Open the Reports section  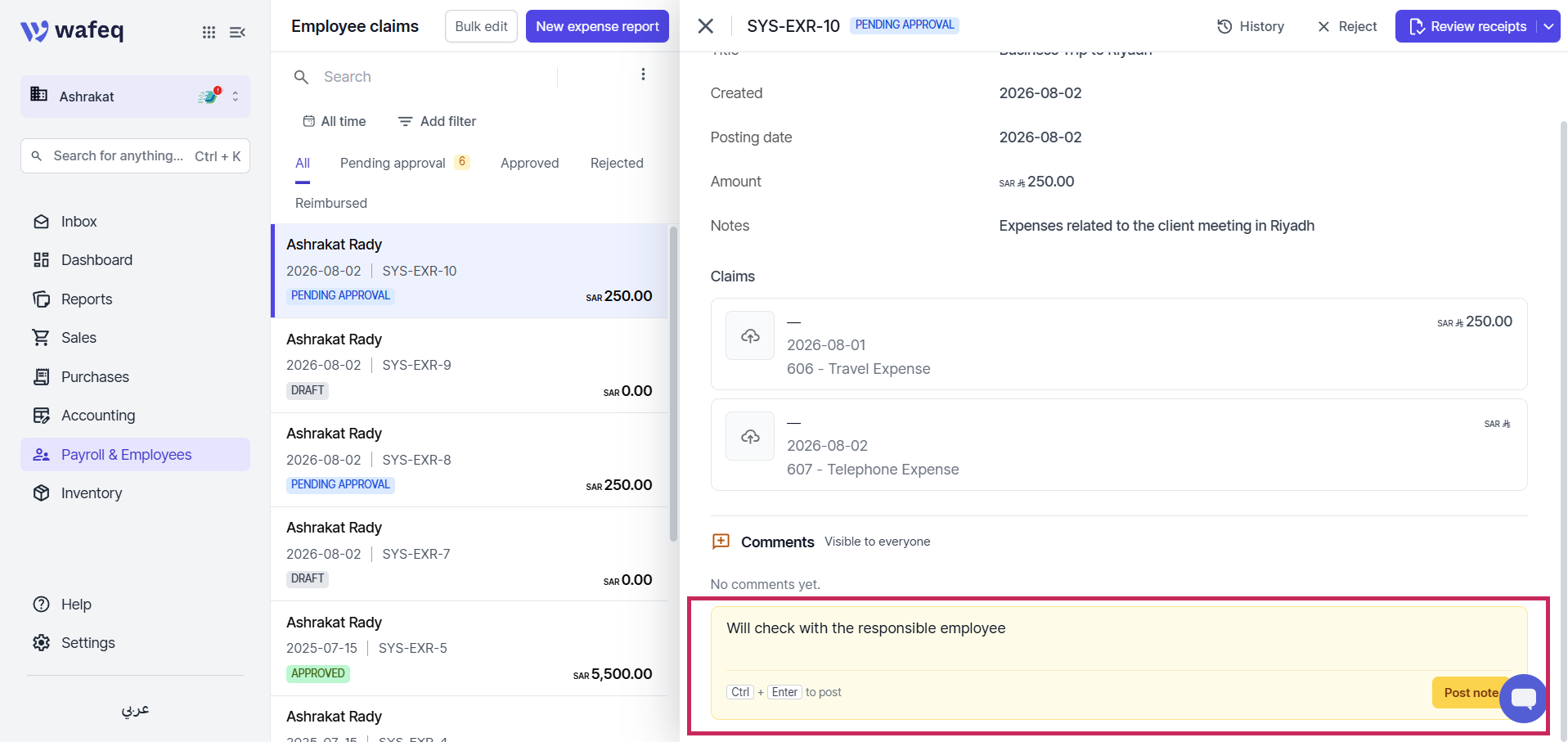point(87,299)
